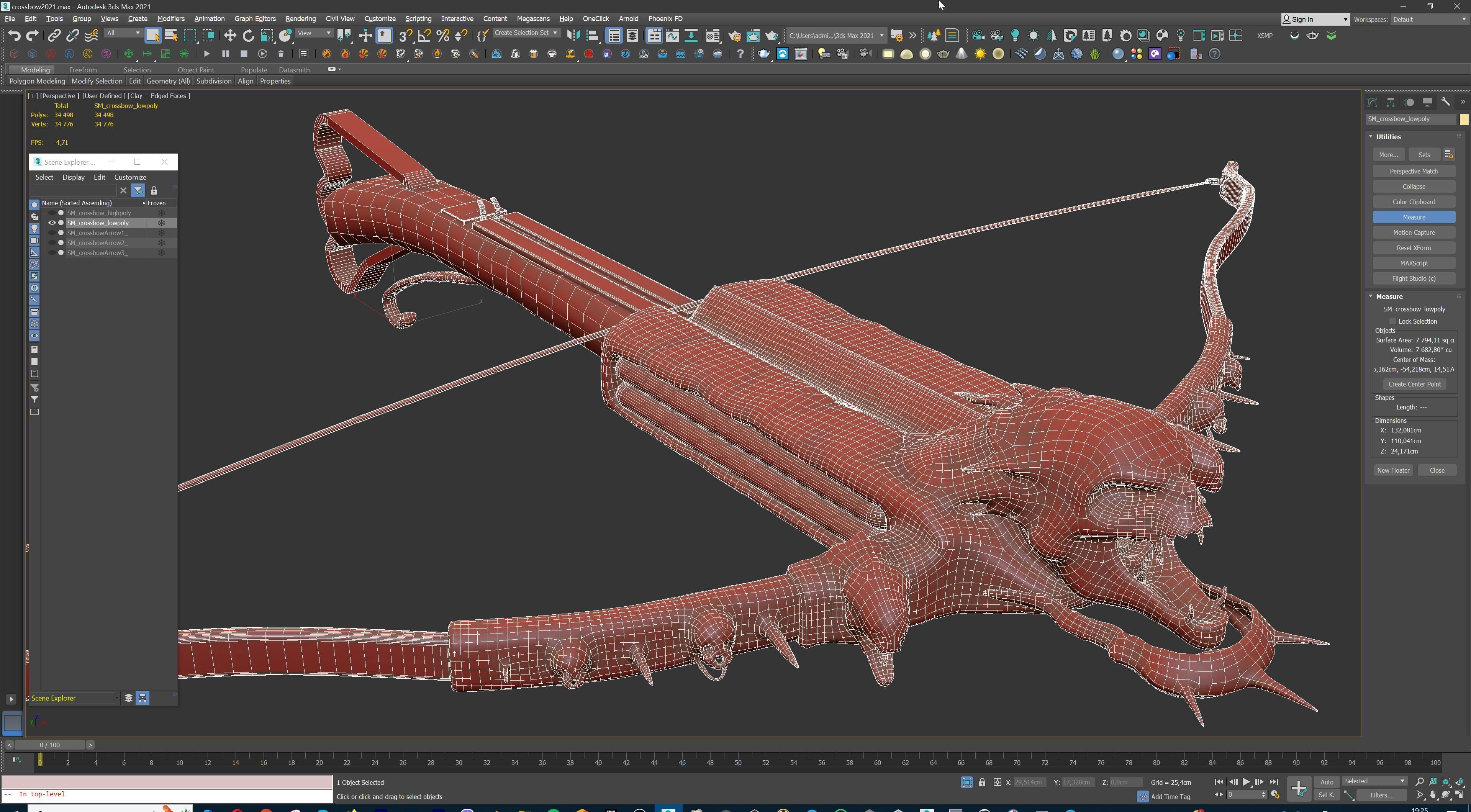Click the light bulb toolbar icon
The height and width of the screenshot is (812, 1471).
[1015, 35]
